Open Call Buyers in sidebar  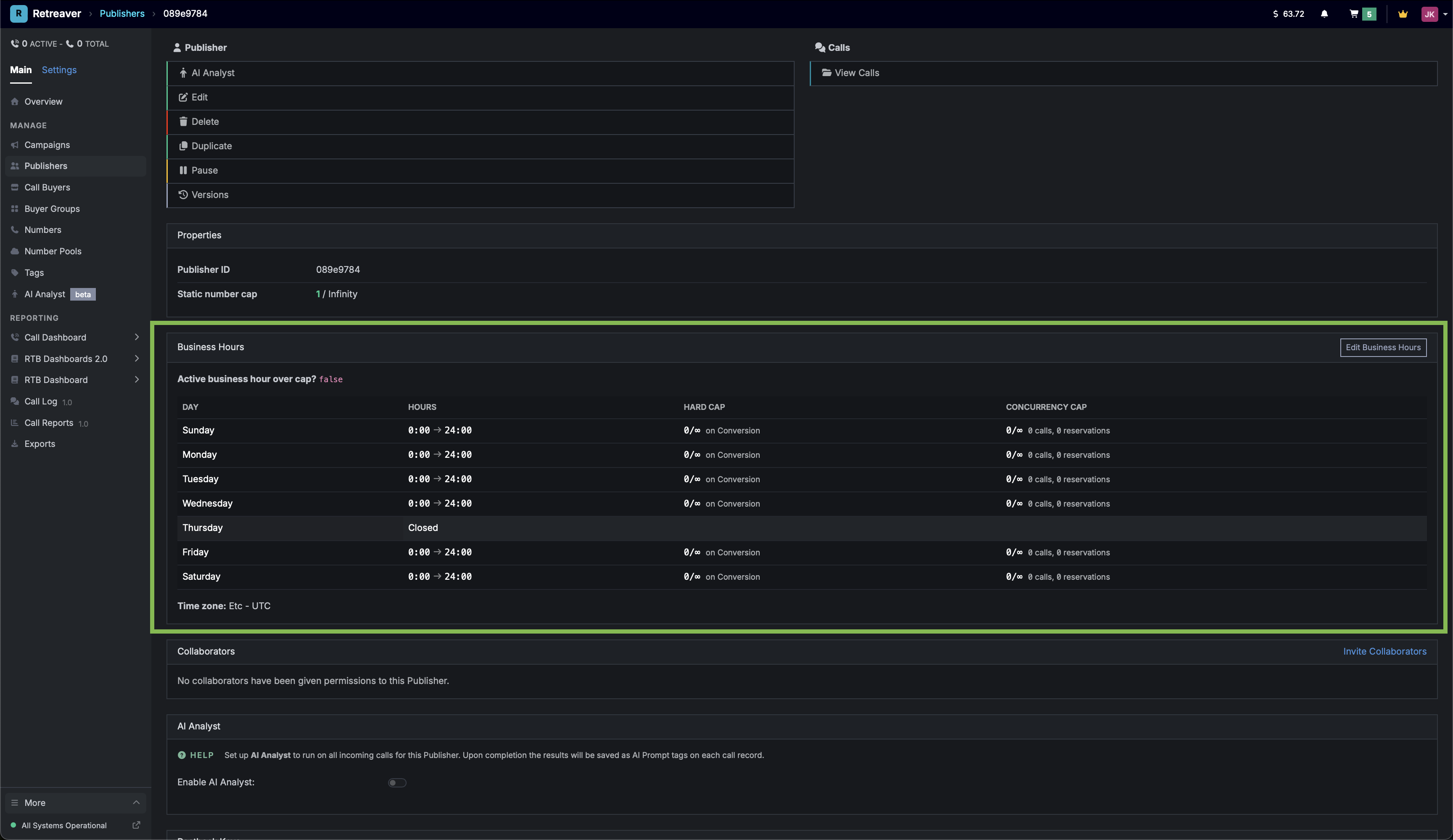click(76, 188)
